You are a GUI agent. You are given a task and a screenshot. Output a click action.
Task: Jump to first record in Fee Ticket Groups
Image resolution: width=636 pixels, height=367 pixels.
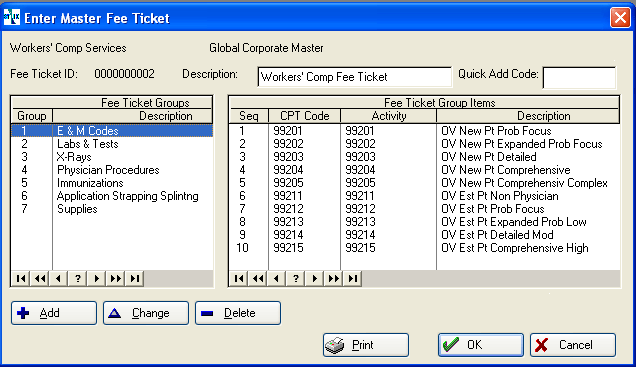click(21, 279)
